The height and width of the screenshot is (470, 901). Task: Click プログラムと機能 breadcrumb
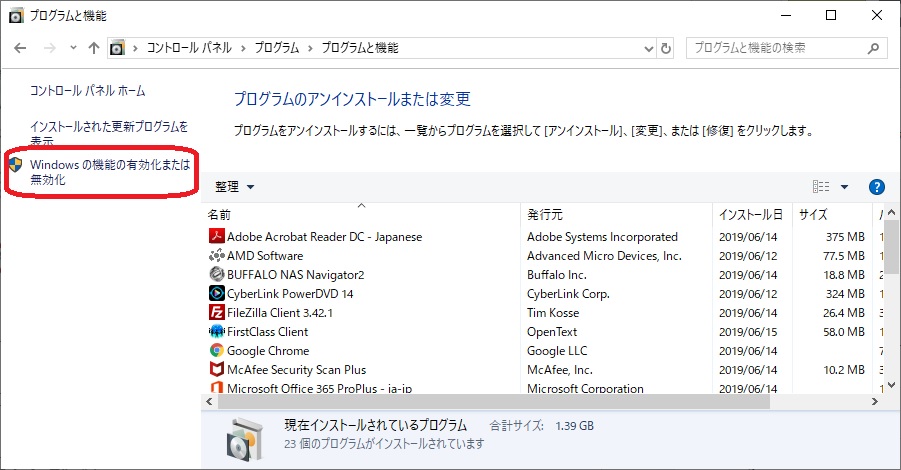(360, 48)
